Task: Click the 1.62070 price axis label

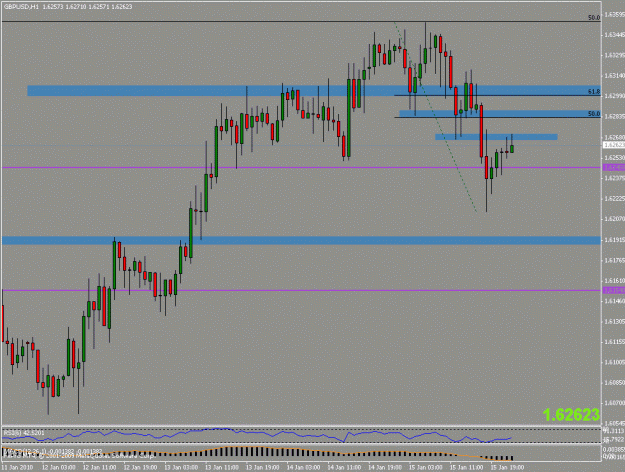Action: click(x=614, y=219)
